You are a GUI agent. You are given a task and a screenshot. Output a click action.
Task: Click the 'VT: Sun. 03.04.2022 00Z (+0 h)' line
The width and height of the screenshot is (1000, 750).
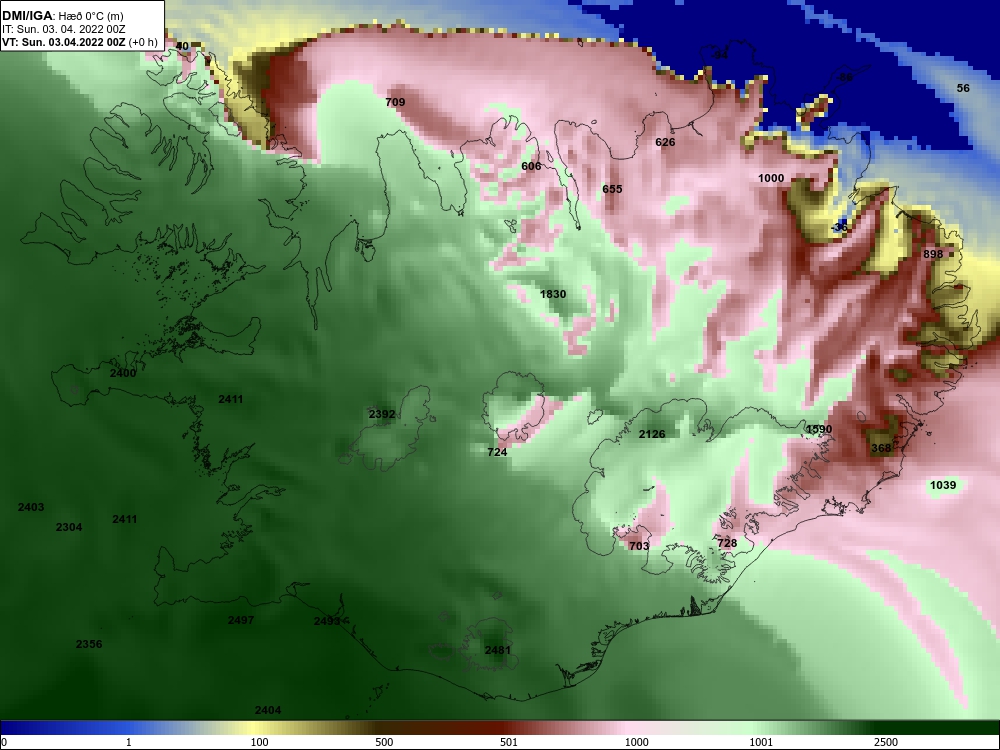(80, 43)
